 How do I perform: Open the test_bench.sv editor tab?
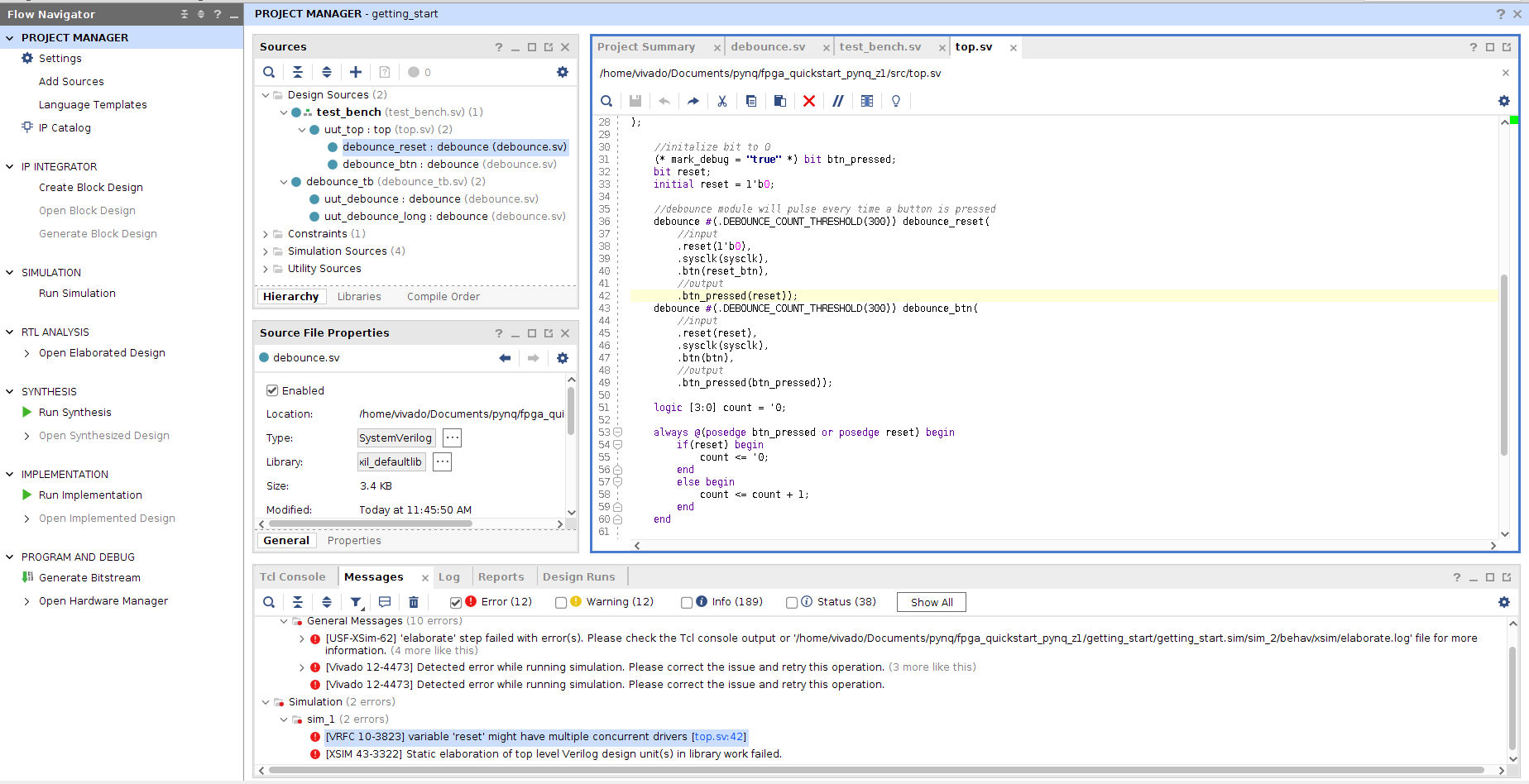[880, 47]
